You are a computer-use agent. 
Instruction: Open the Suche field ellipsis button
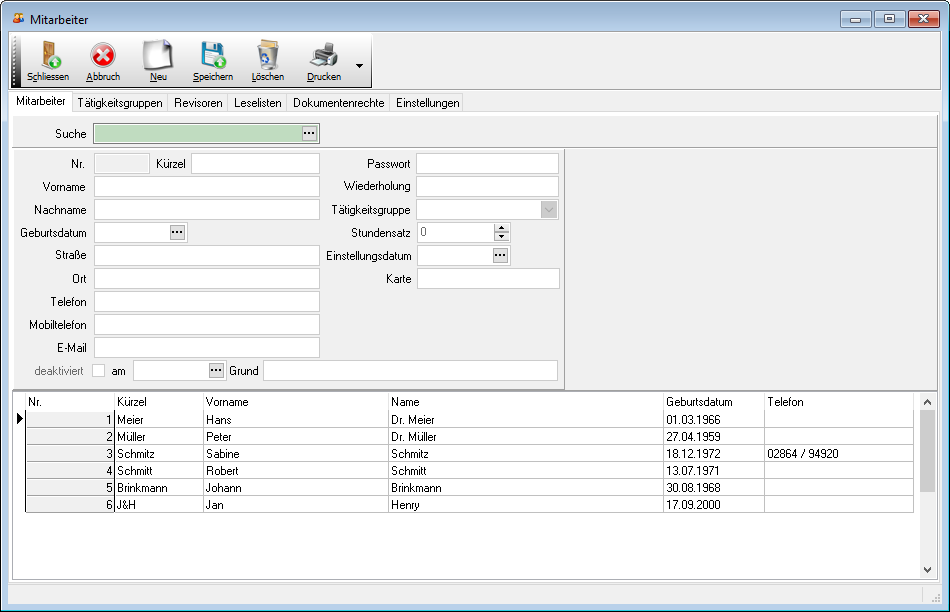tap(309, 133)
